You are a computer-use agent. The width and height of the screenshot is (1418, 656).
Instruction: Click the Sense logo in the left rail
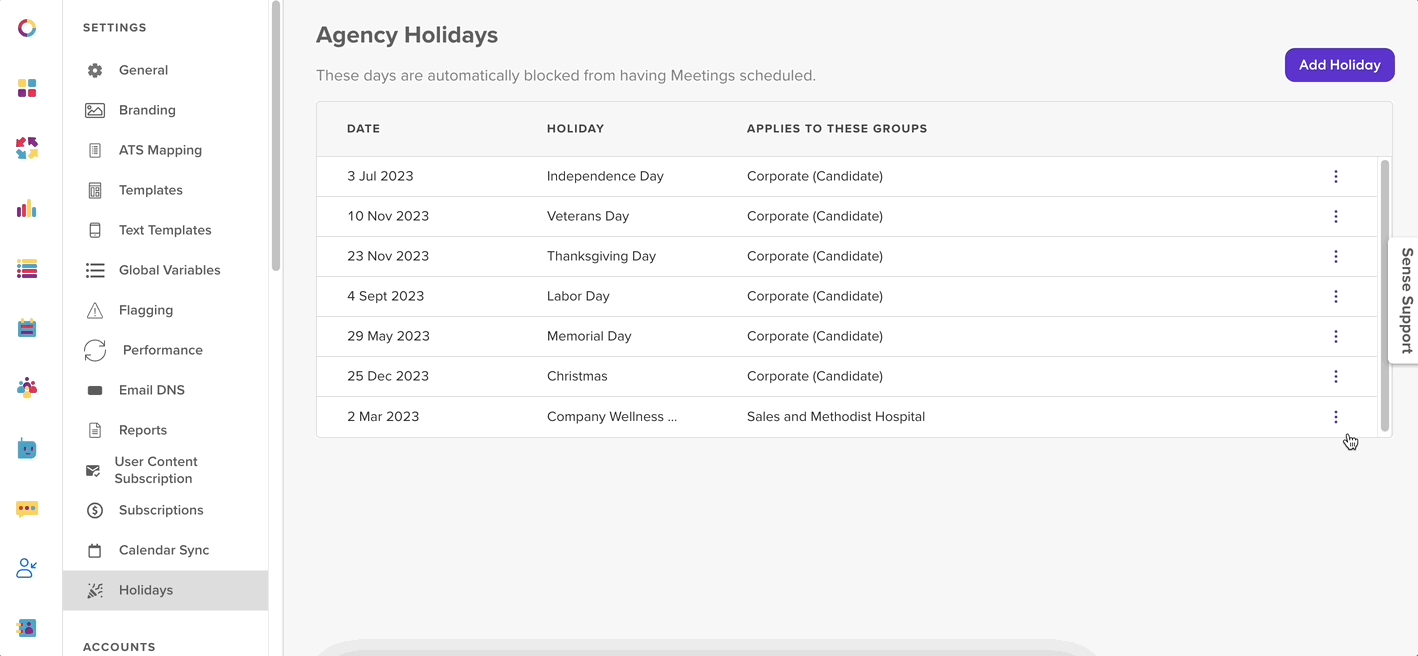pos(27,28)
